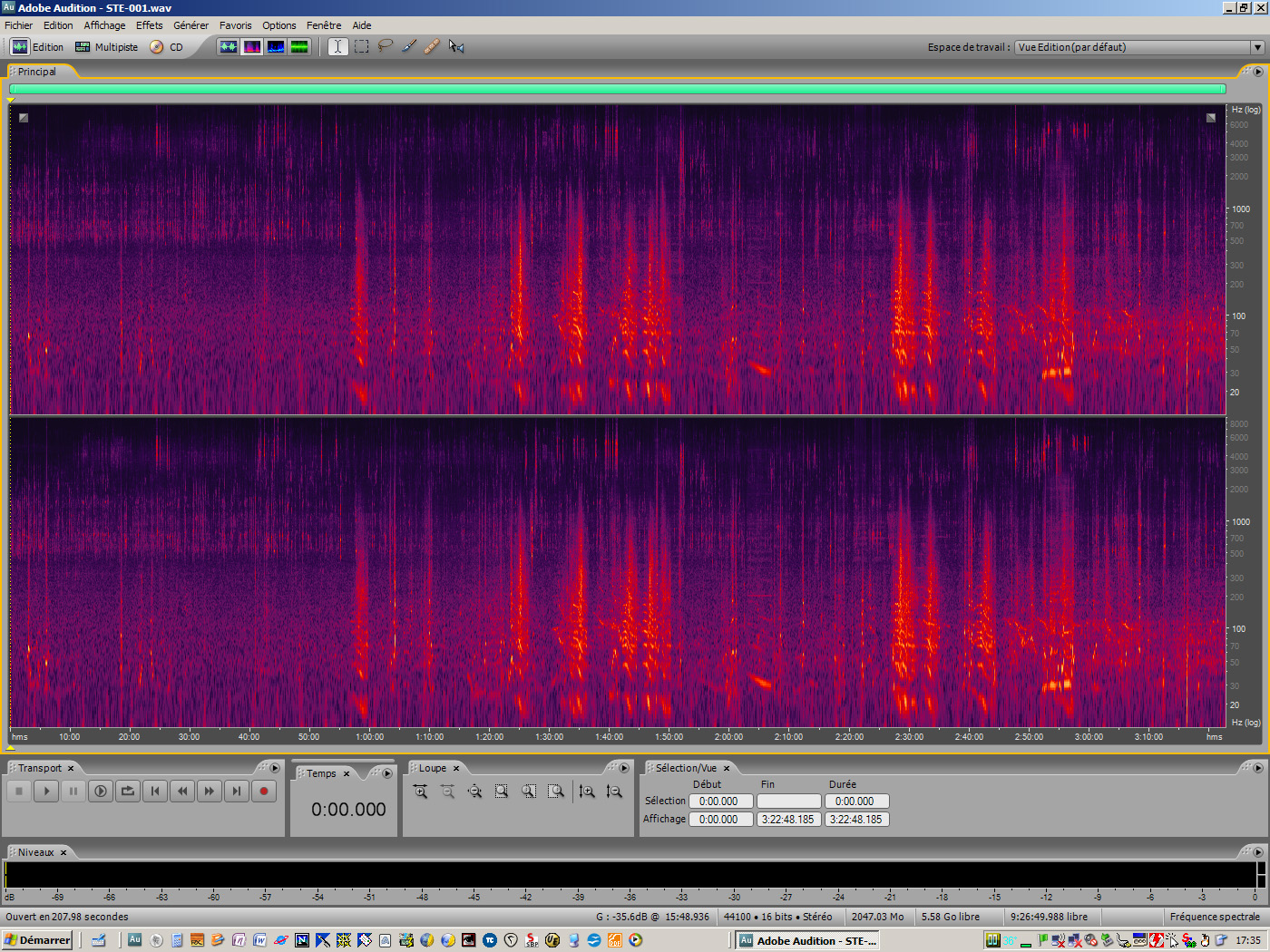Click the vertical zoom out icon in Loupe panel
Screen dimensions: 1270x952
point(614,792)
